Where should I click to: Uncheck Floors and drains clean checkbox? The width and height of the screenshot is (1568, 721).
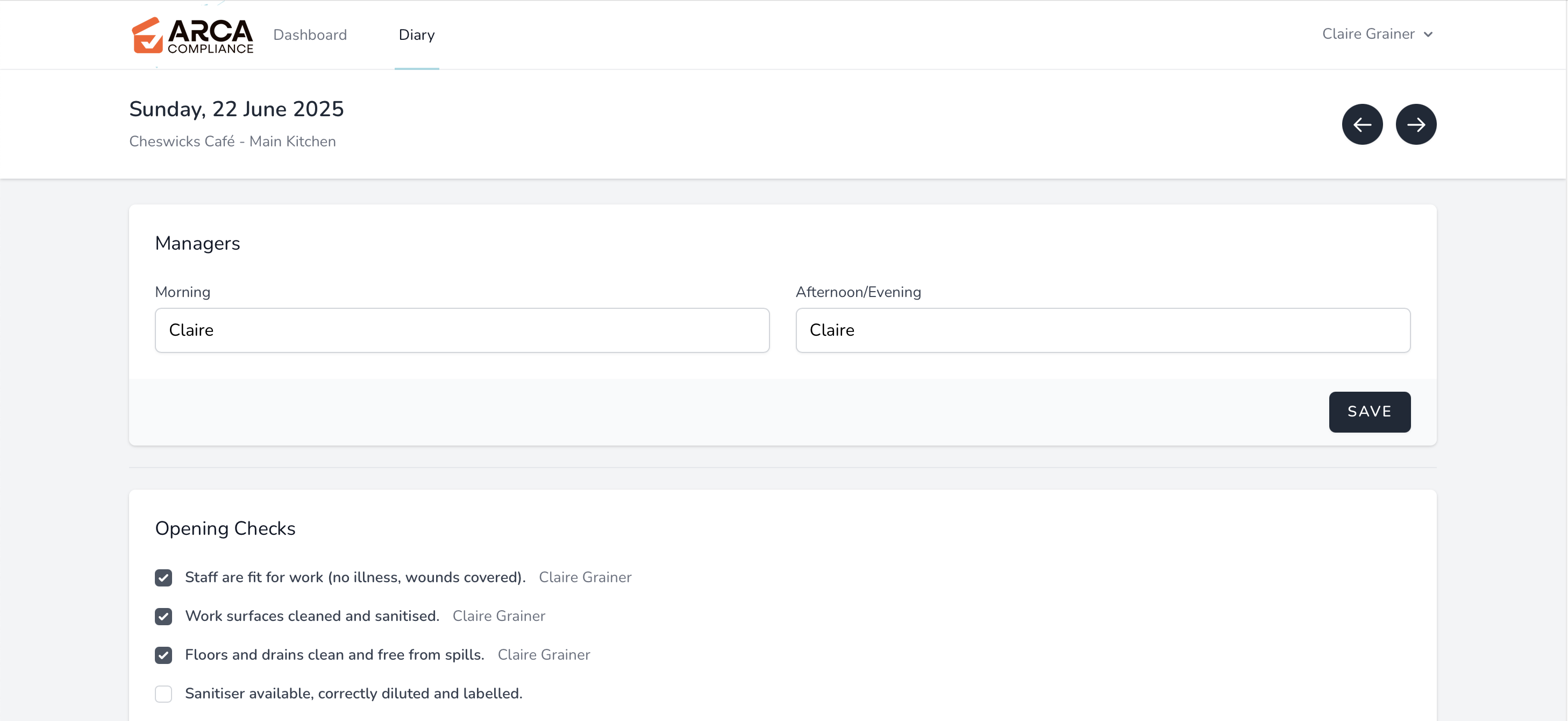pos(163,655)
